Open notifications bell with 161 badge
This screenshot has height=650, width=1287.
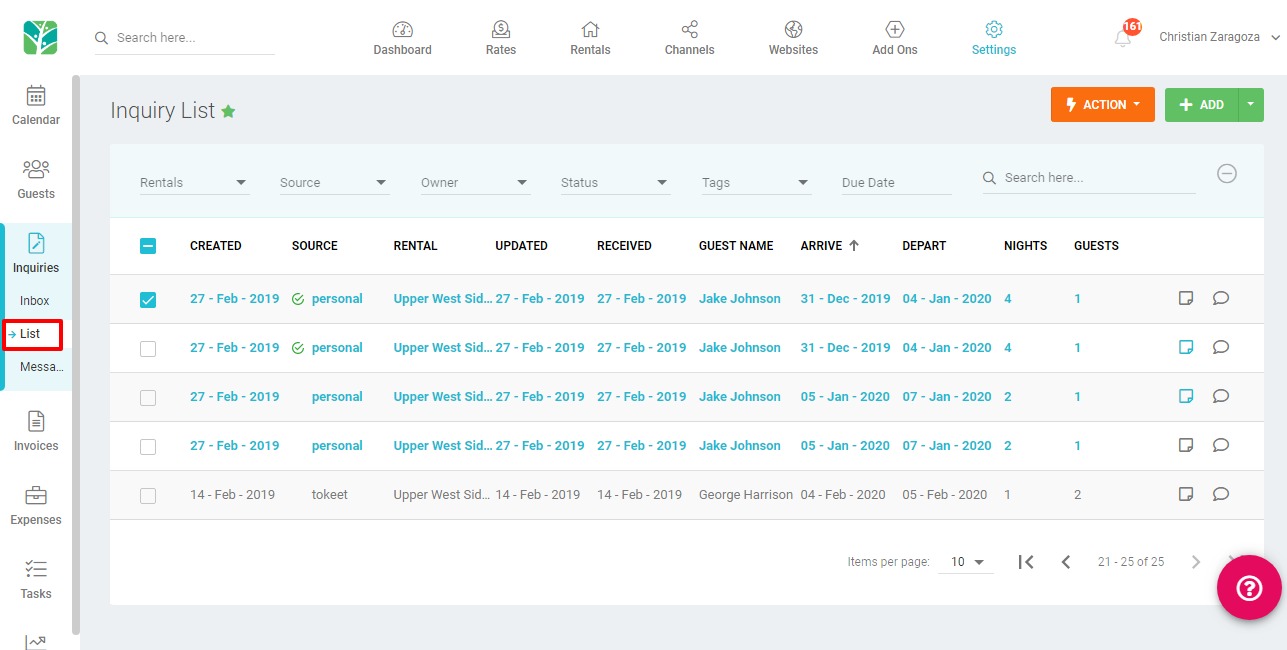pyautogui.click(x=1125, y=35)
